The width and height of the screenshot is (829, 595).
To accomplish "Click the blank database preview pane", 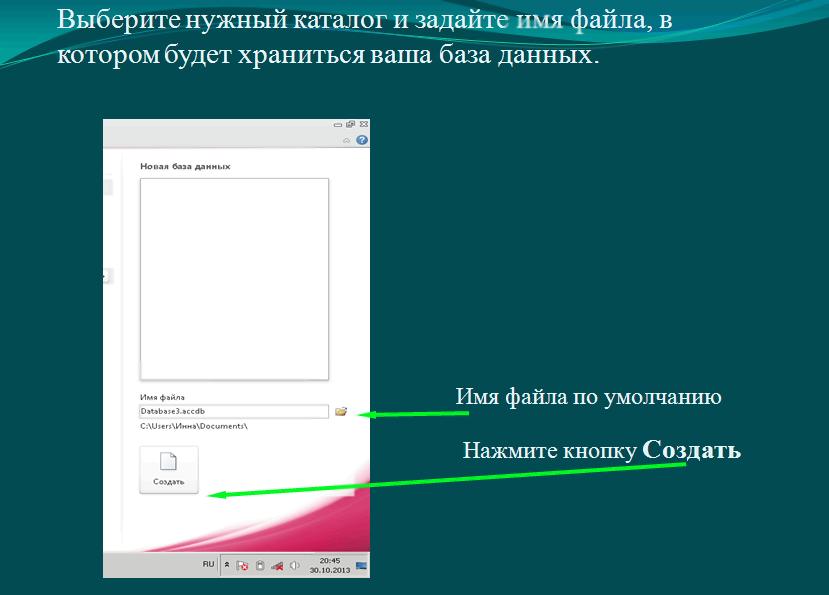I will (233, 278).
